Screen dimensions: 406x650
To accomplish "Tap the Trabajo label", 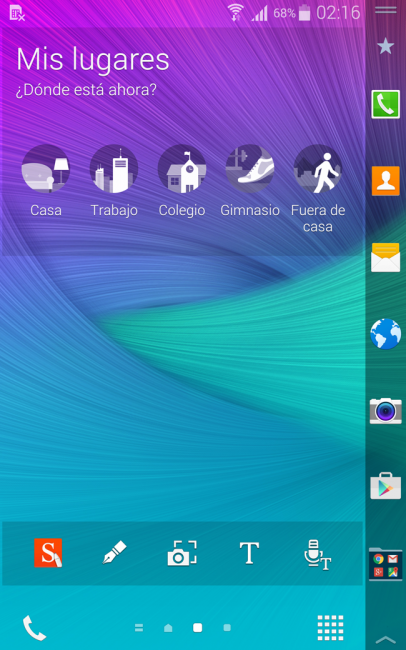I will pyautogui.click(x=114, y=211).
